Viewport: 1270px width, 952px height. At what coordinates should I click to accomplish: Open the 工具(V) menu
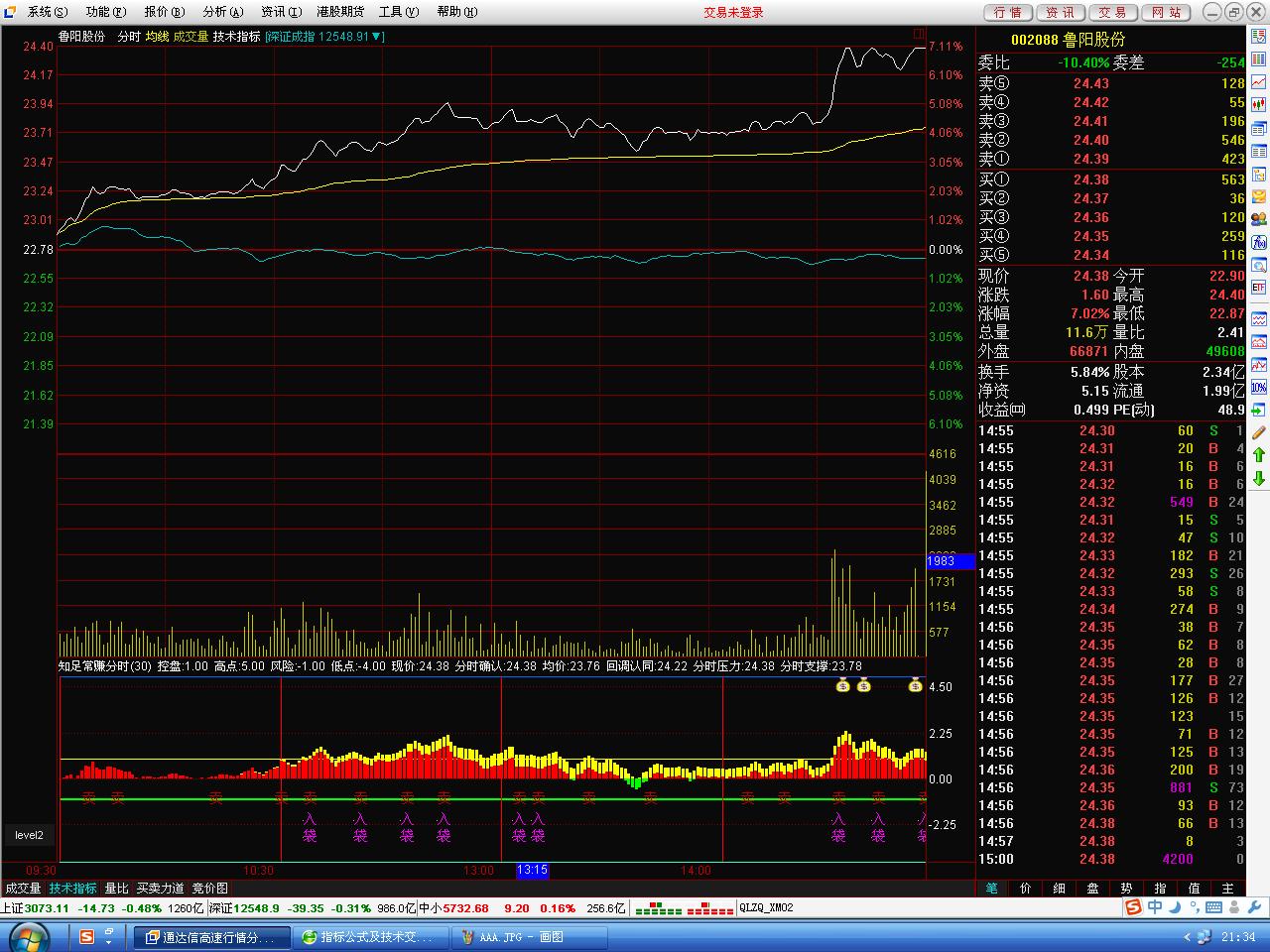tap(399, 12)
